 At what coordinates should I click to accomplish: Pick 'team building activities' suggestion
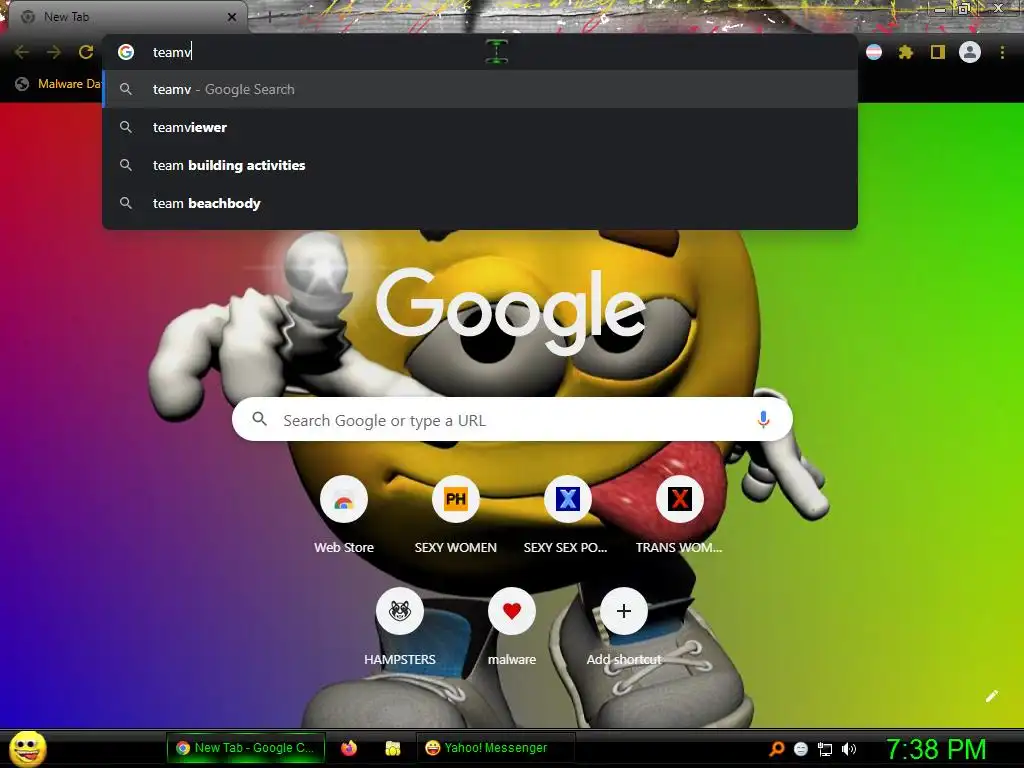[480, 165]
